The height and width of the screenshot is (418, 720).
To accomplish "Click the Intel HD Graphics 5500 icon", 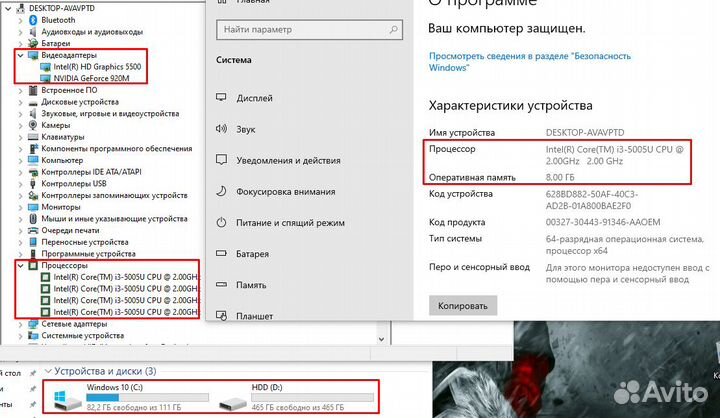I will point(45,67).
